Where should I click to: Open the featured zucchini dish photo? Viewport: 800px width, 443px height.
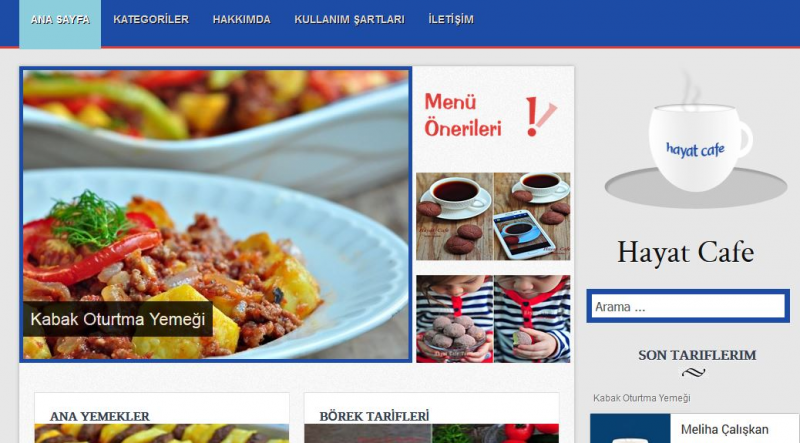[216, 214]
